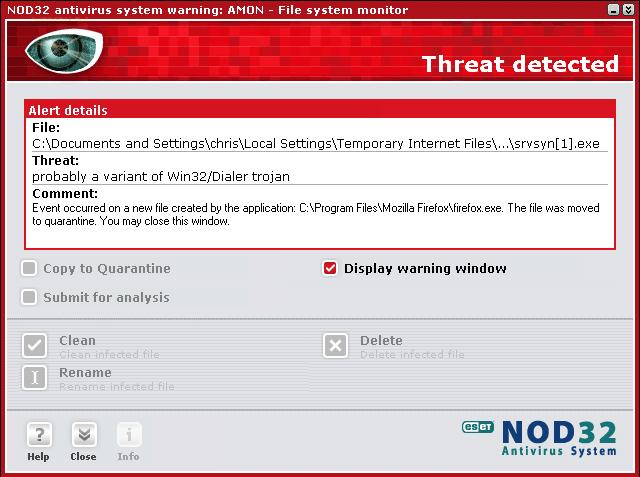
Task: Click the 'Clean infected file' description
Action: point(109,355)
